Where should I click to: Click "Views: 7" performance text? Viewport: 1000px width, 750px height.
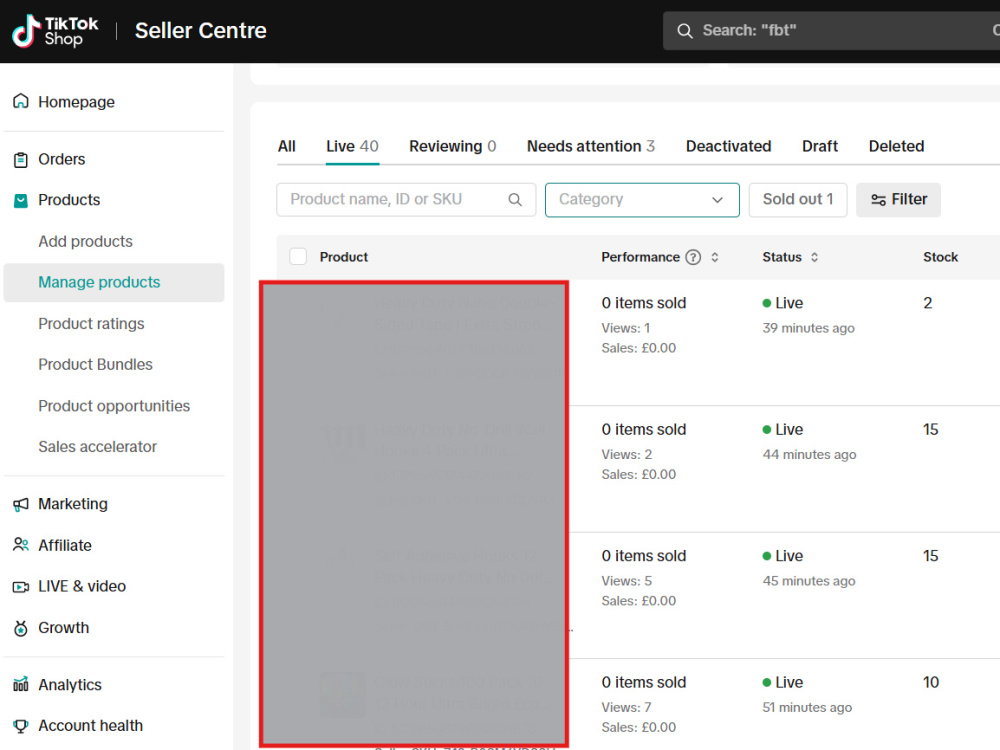click(x=627, y=707)
